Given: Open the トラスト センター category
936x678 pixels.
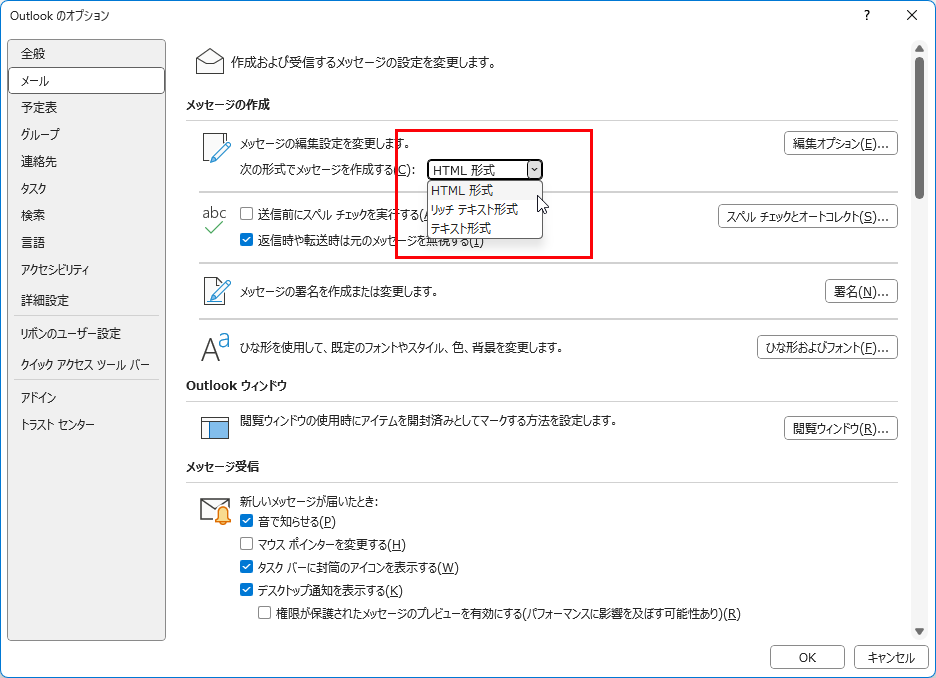Looking at the screenshot, I should coord(87,425).
